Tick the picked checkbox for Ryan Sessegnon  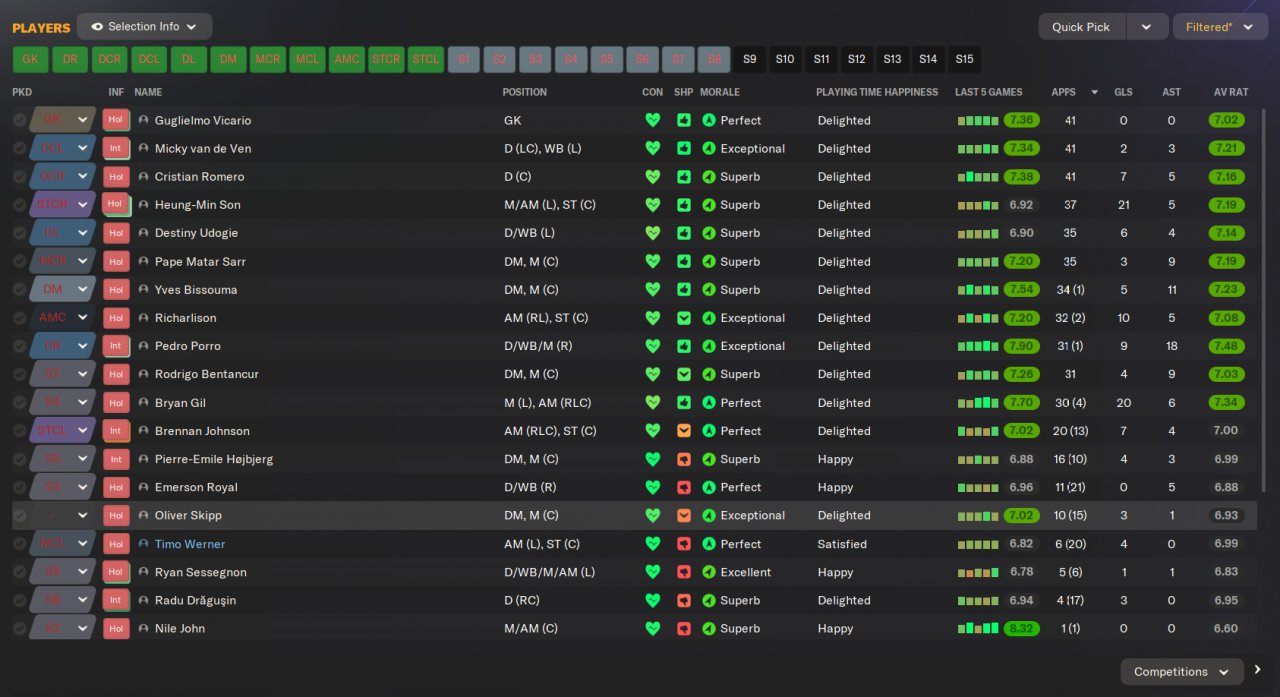(19, 572)
